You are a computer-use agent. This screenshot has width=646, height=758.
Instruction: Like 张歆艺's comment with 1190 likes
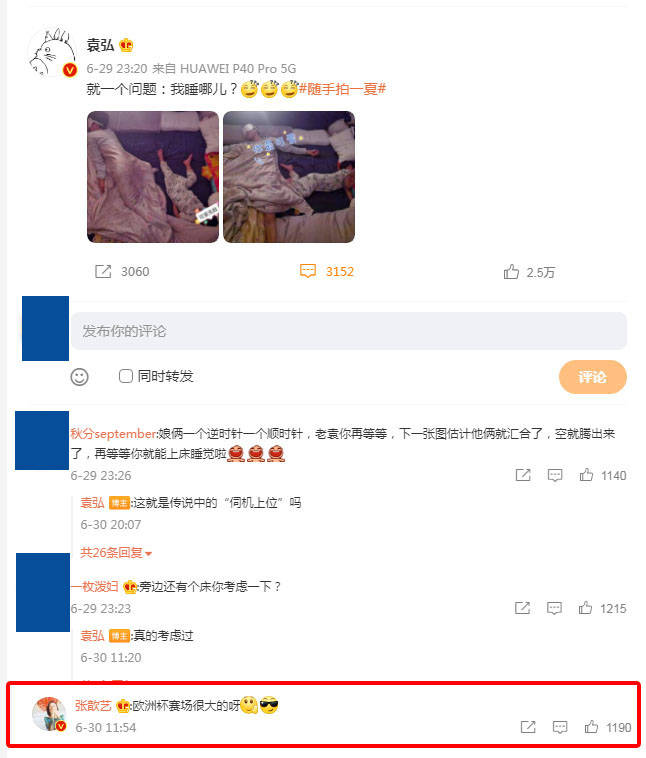coord(591,727)
